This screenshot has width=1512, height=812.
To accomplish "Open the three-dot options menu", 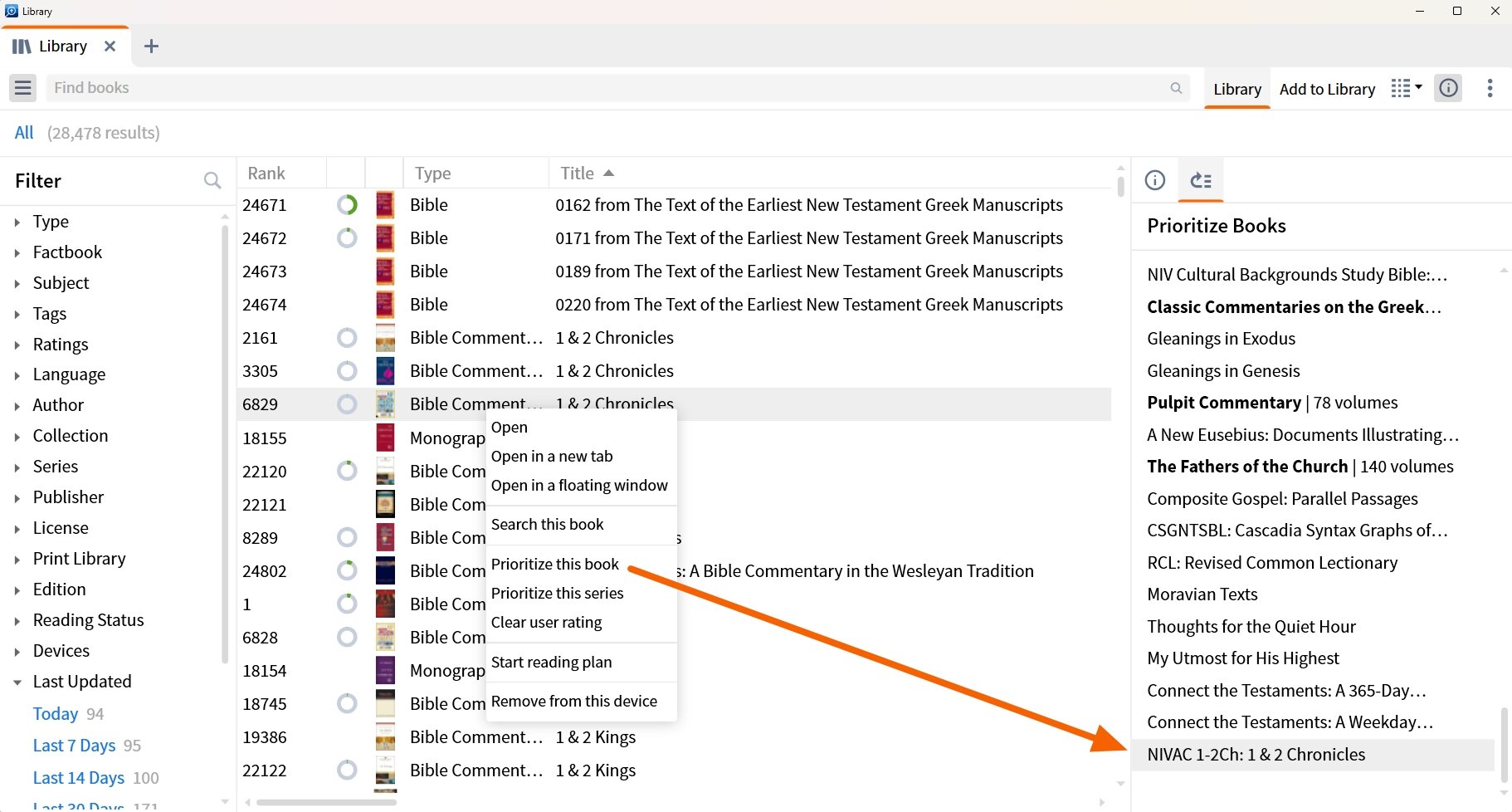I will pyautogui.click(x=1490, y=88).
